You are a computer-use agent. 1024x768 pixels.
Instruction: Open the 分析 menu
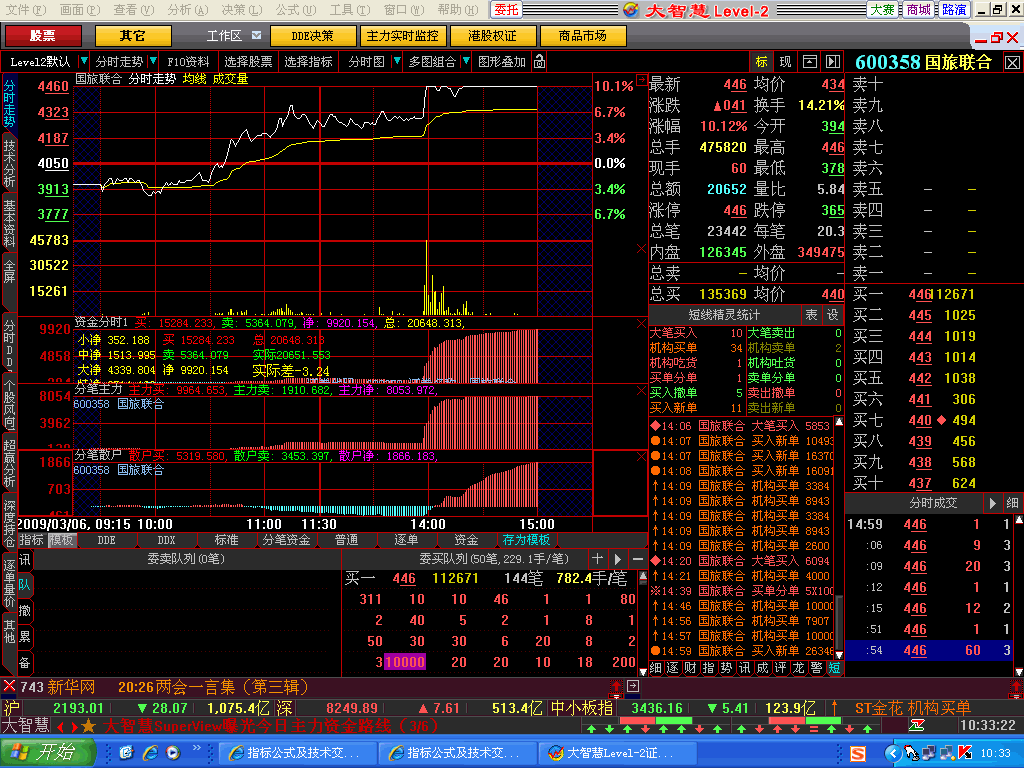[x=187, y=10]
